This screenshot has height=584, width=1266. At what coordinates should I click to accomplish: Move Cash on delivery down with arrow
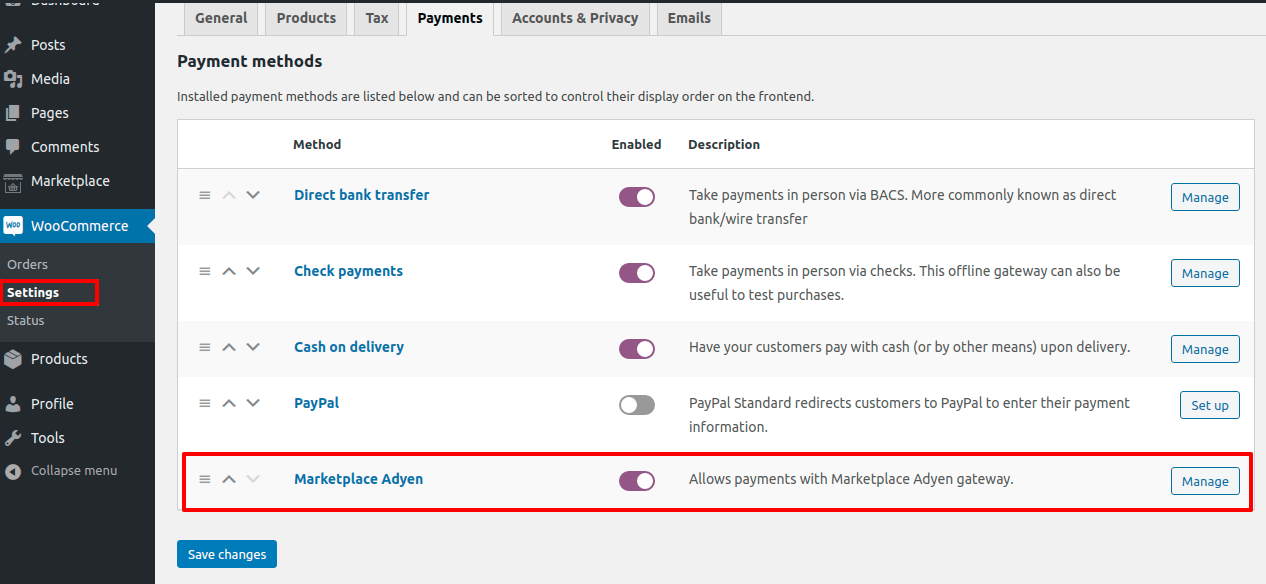pos(253,347)
